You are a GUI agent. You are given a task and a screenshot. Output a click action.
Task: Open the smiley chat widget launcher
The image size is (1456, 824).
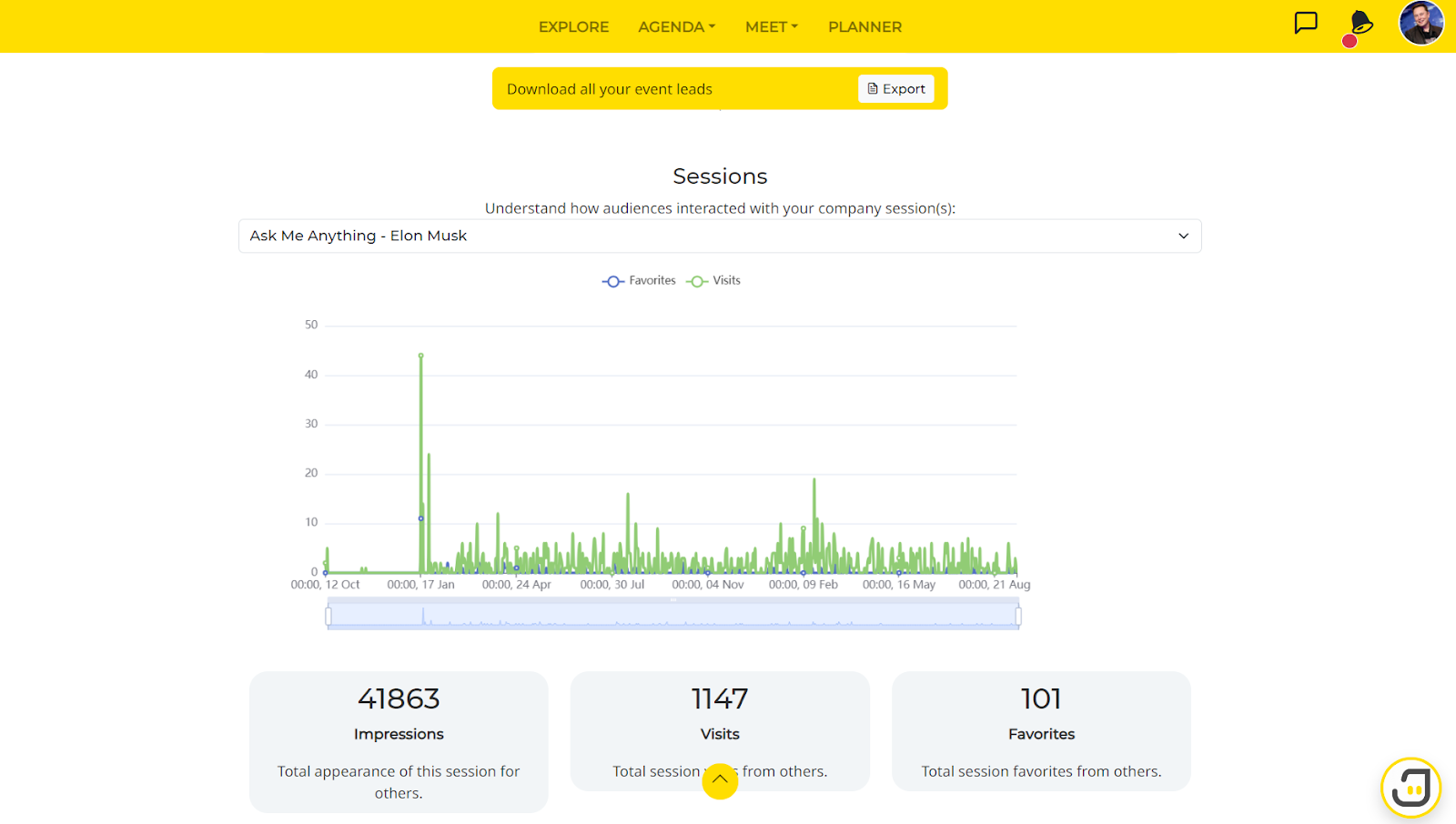[x=1410, y=788]
